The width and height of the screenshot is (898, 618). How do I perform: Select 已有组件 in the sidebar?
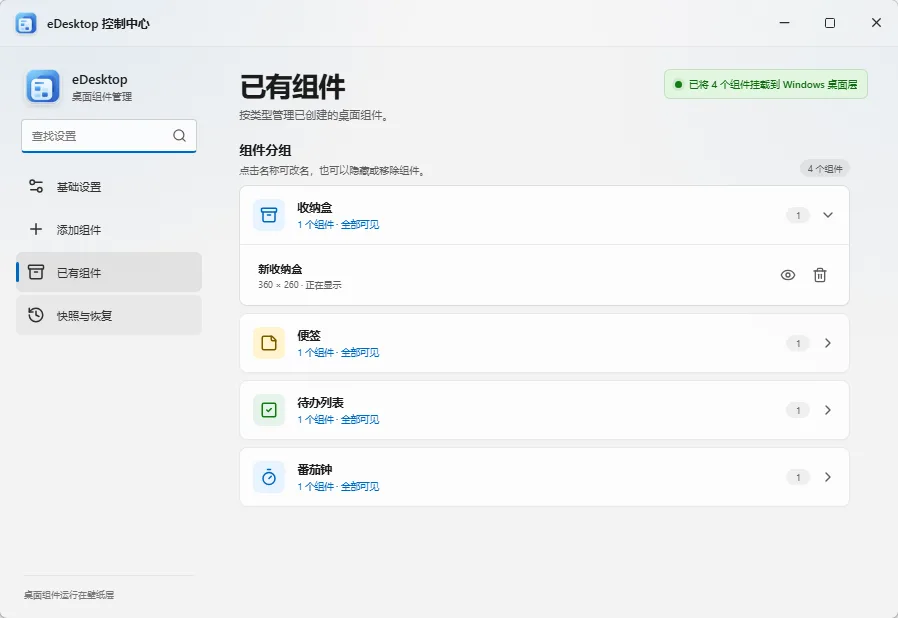tap(109, 272)
